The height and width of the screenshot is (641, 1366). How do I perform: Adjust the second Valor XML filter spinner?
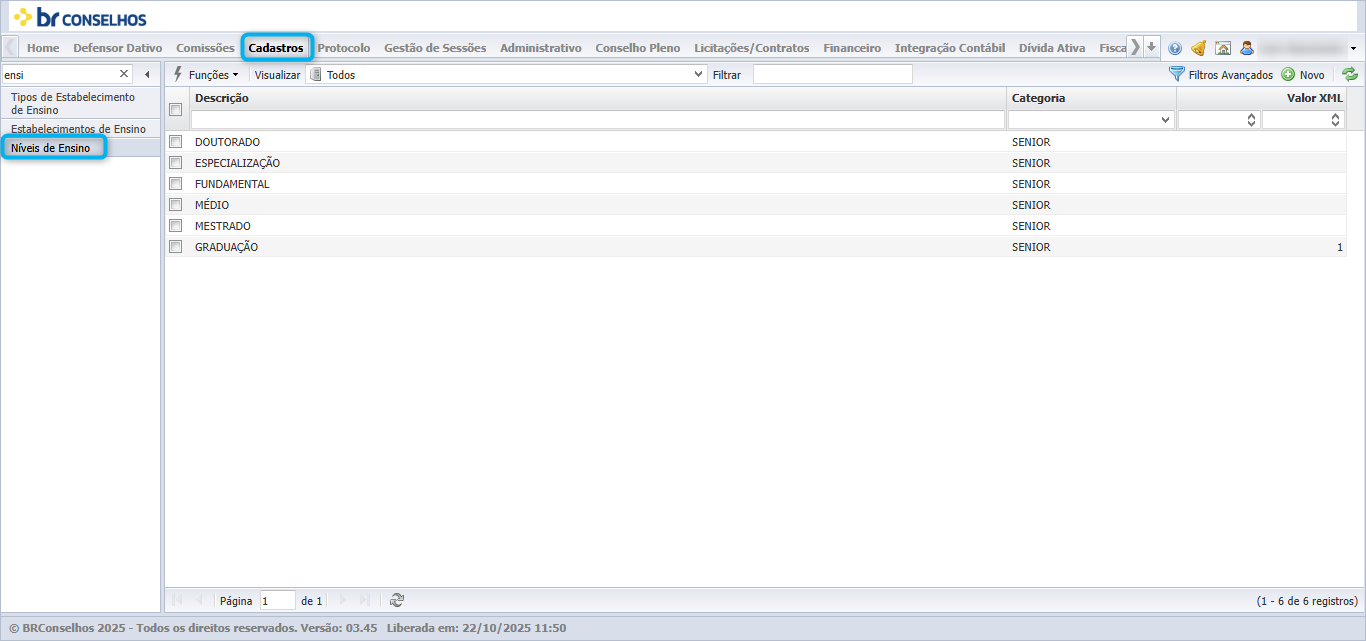click(x=1335, y=120)
